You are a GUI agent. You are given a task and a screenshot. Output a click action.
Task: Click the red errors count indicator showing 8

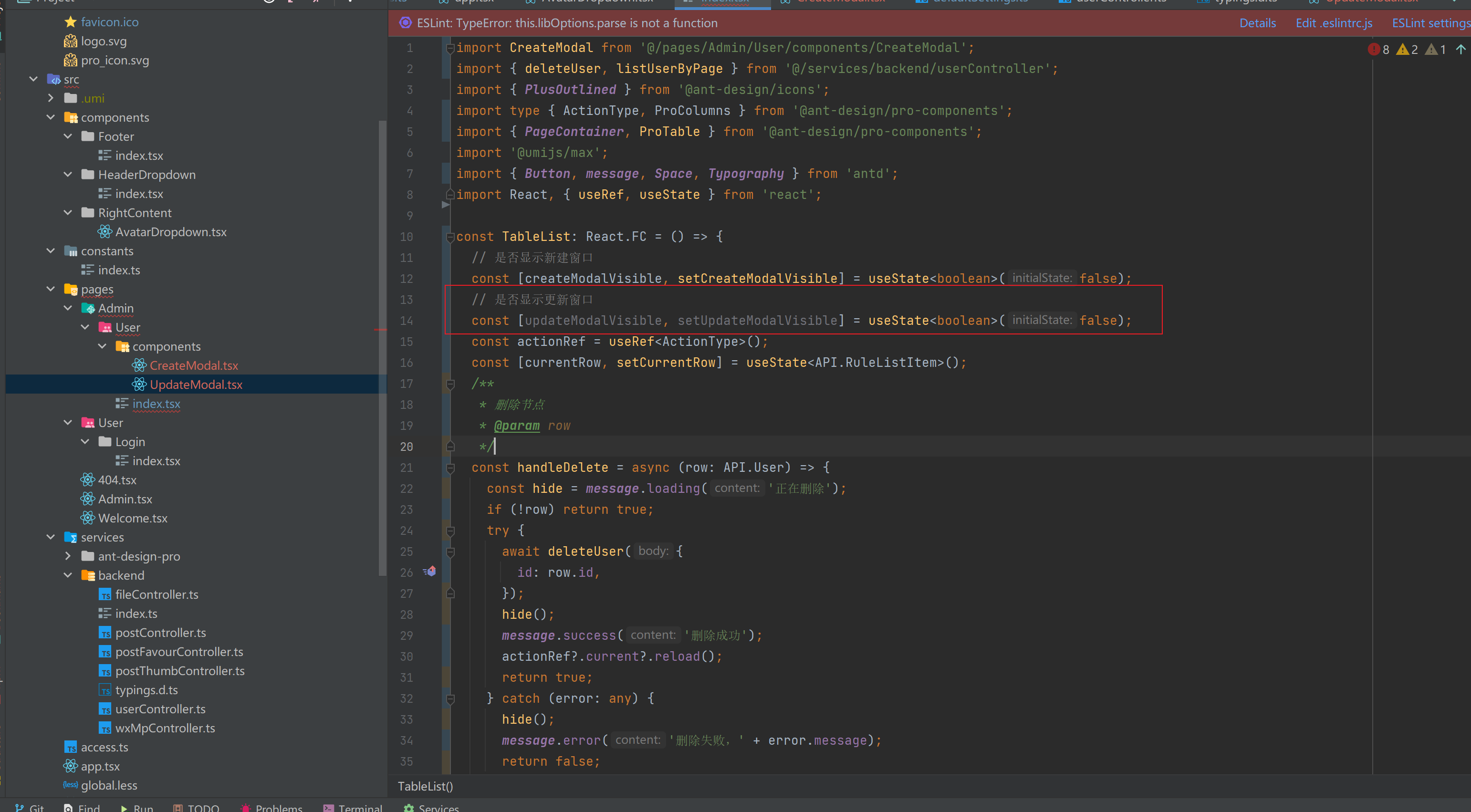coord(1378,50)
